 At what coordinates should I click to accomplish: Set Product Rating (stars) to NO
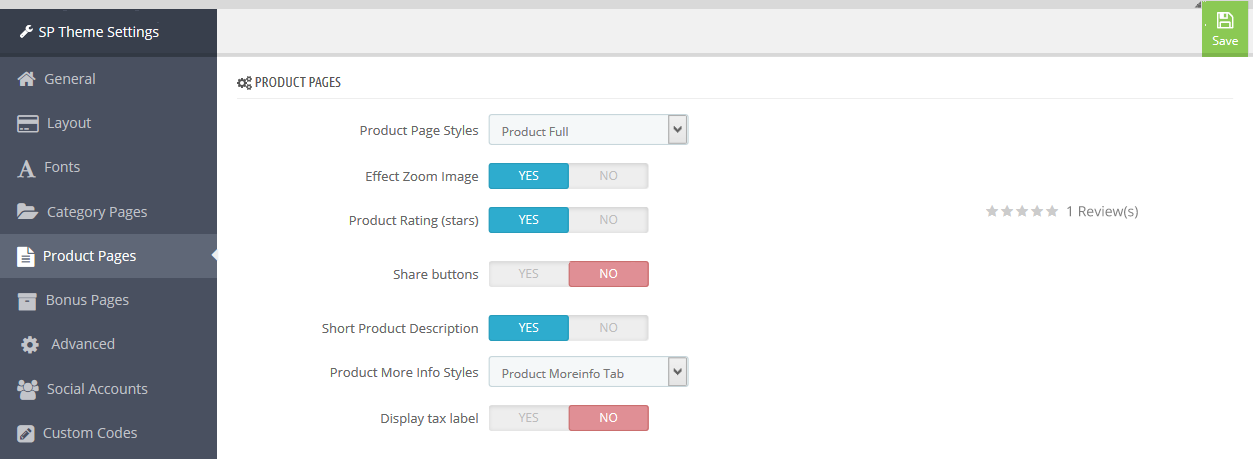[x=608, y=220]
